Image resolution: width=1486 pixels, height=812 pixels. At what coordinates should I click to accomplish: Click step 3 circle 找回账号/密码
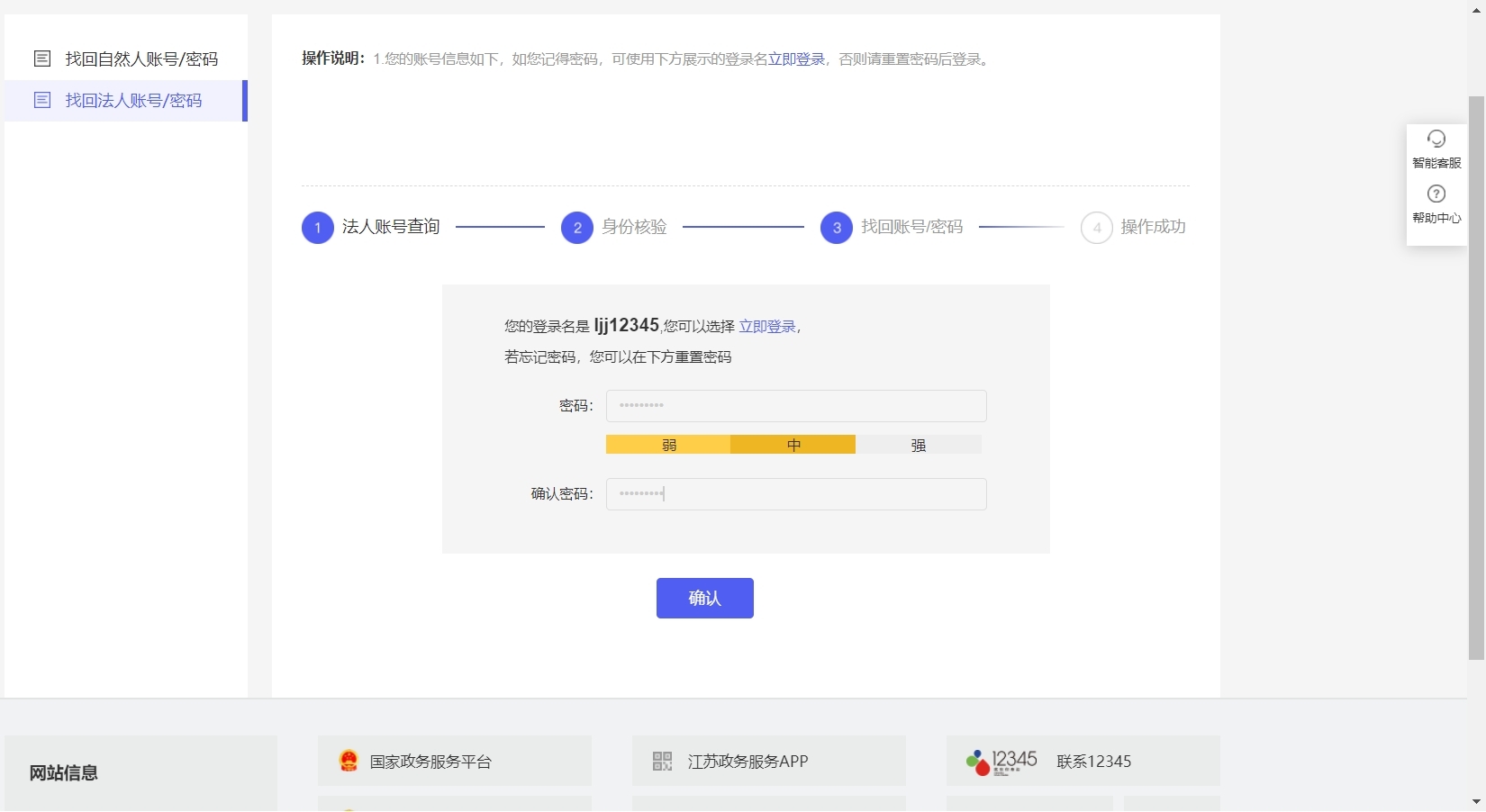coord(836,228)
